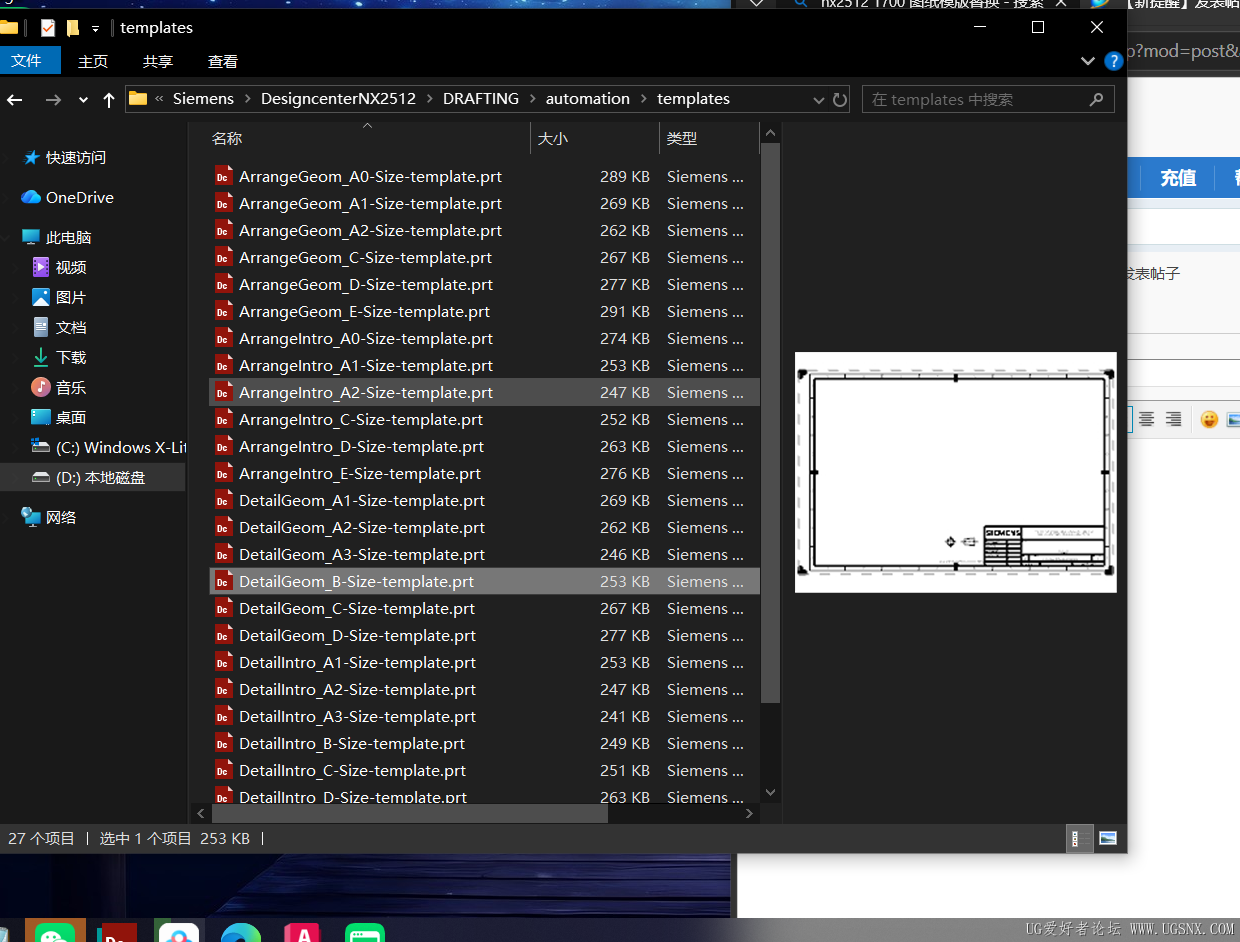Viewport: 1240px width, 942px height.
Task: Click the DetailIntro_A2-Size-template.prt file name
Action: pyautogui.click(x=357, y=689)
